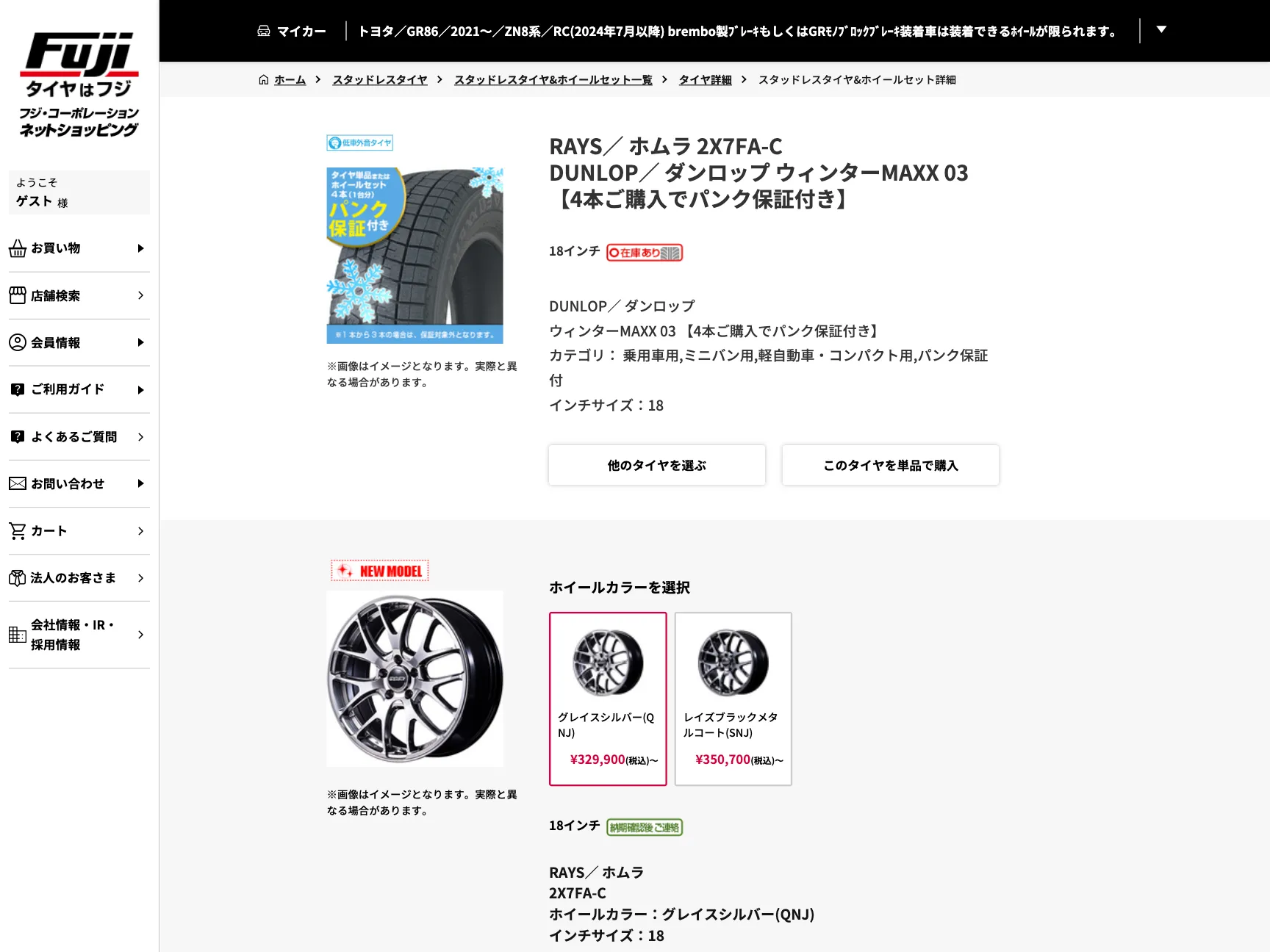Screen dimensions: 1270x952
Task: Select the グレイスシルバー(QNJ) wheel color
Action: click(x=608, y=699)
